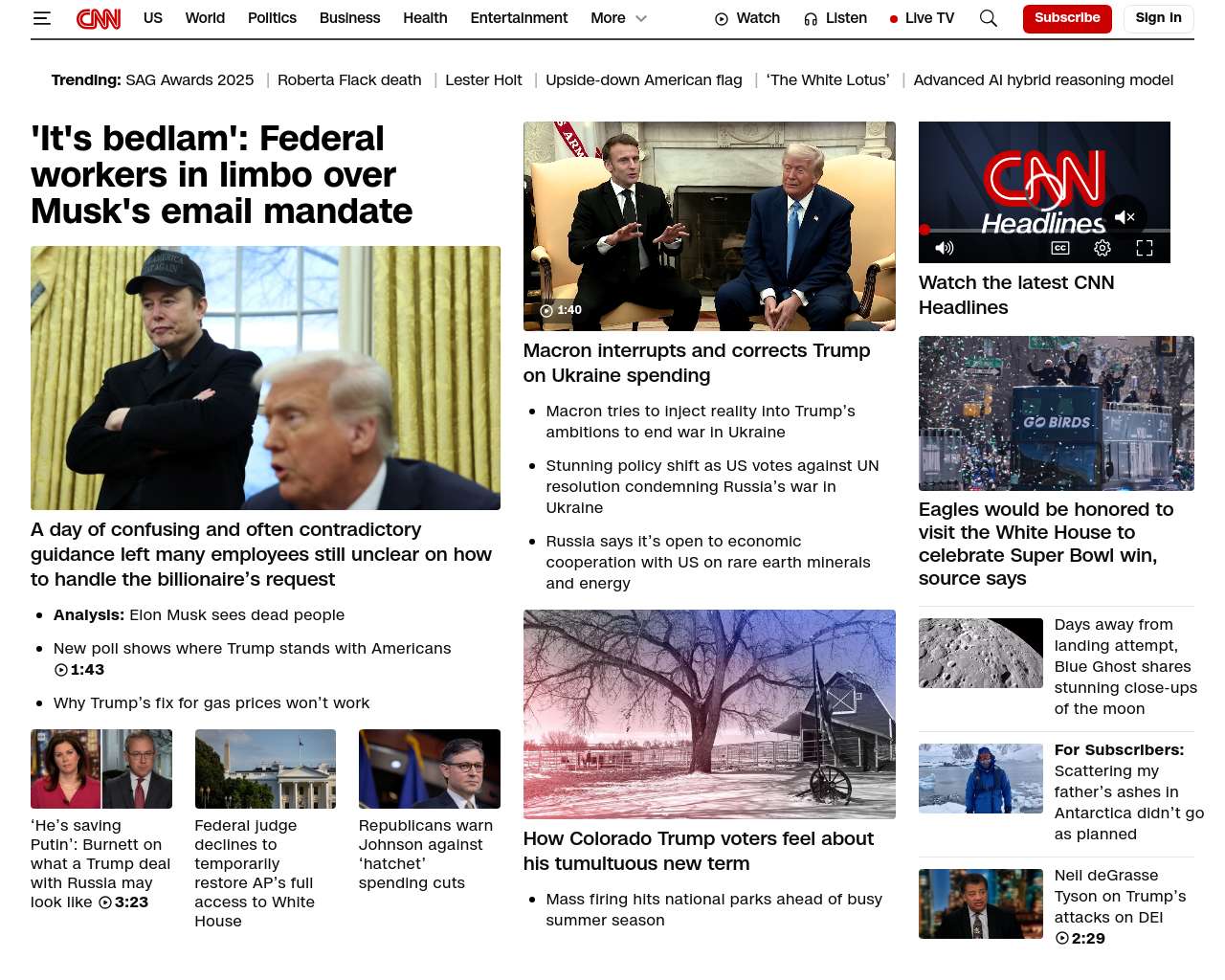1225x980 pixels.
Task: Click the CNN logo in header
Action: point(99,18)
